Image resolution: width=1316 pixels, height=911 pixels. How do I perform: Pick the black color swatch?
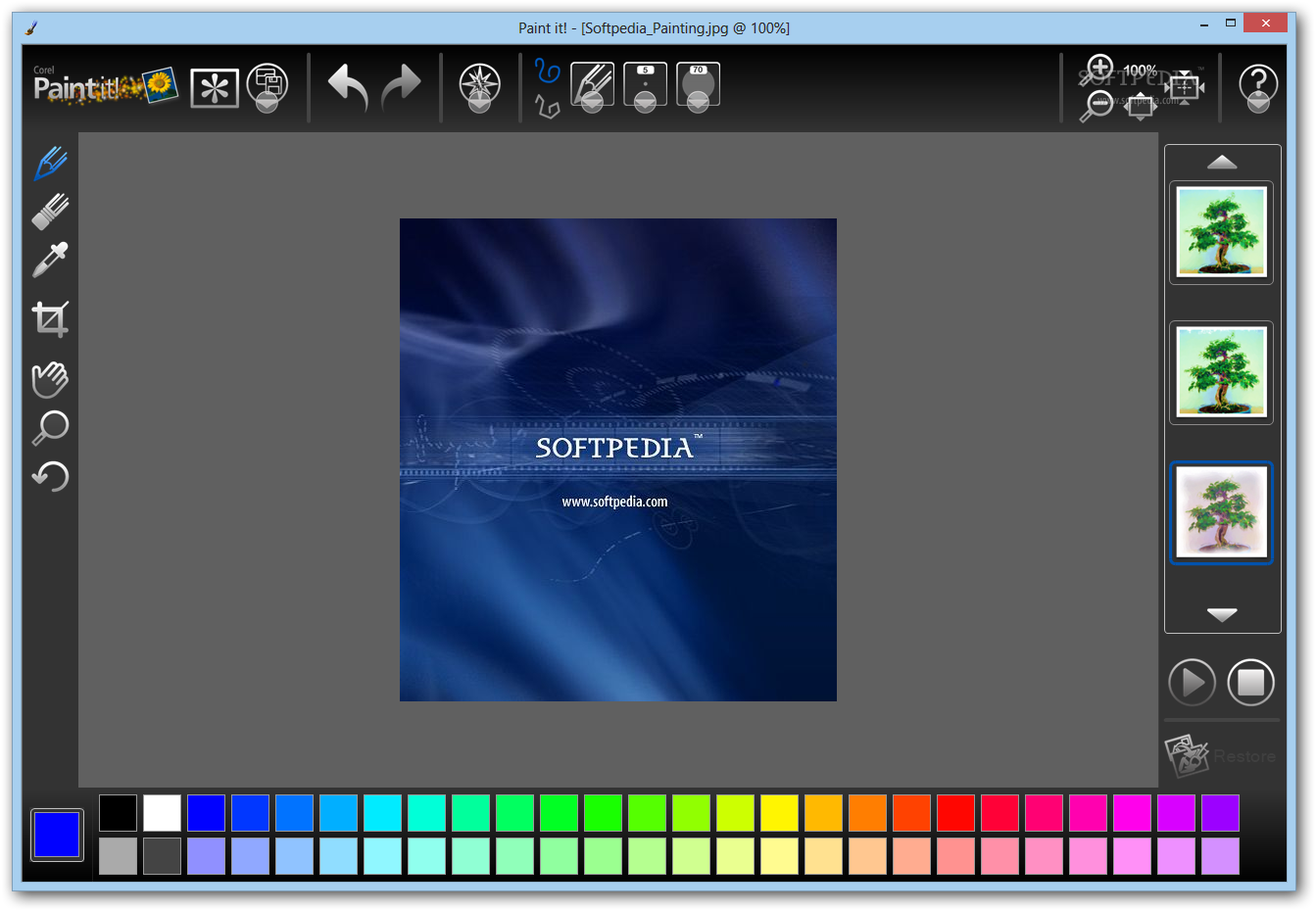[118, 813]
